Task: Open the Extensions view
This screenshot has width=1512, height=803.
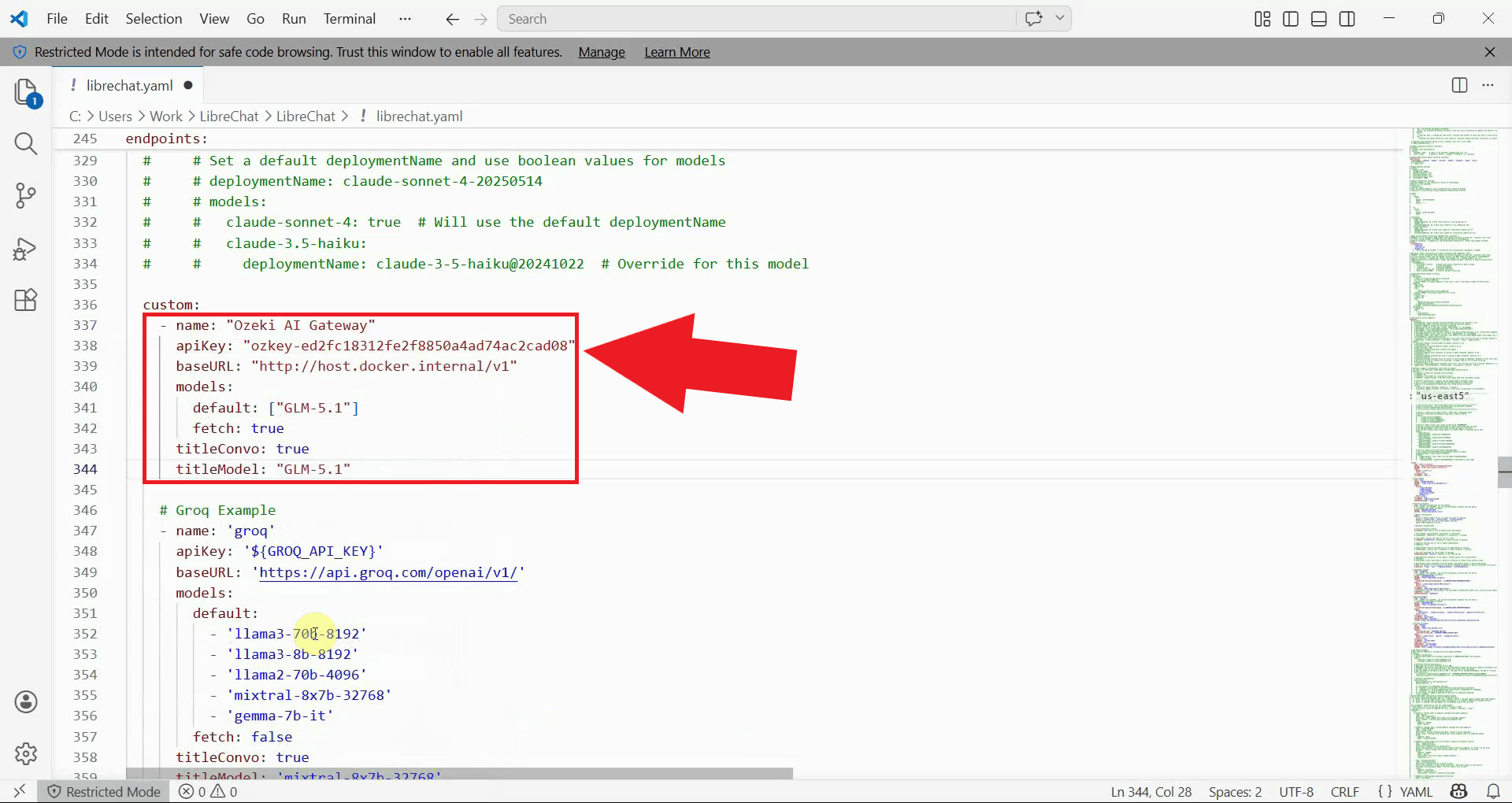Action: pos(26,300)
